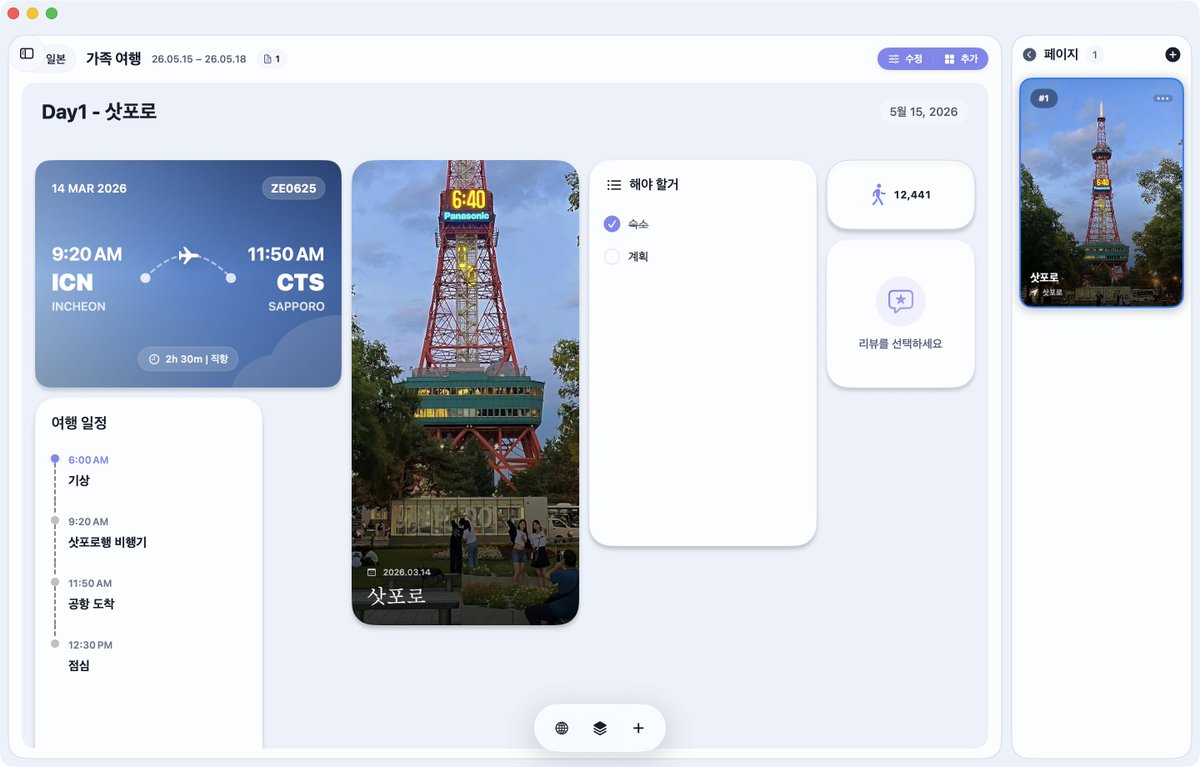Click the 6:00 AM timeline marker
1200x767 pixels.
(55, 459)
